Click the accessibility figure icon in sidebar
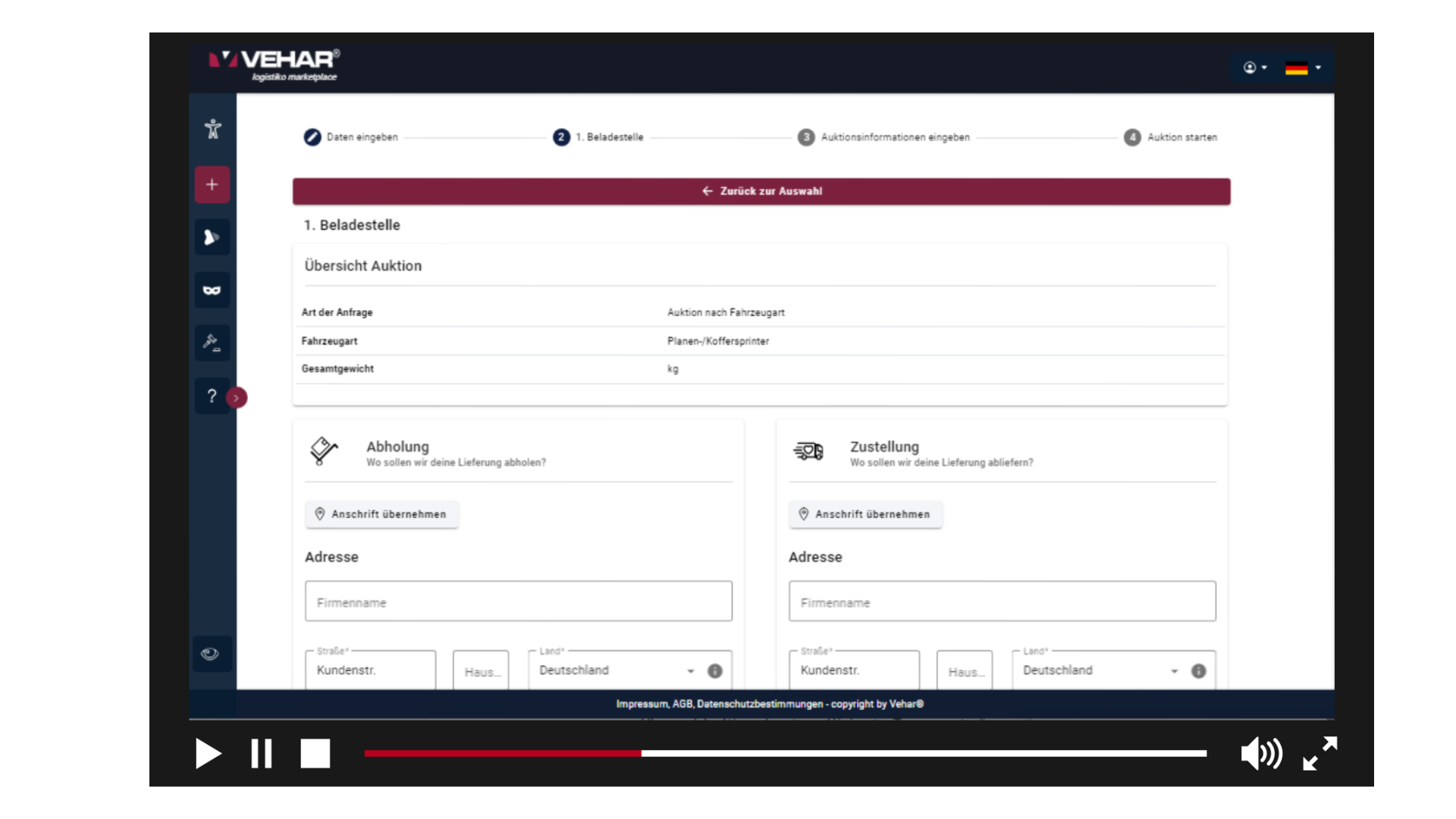The height and width of the screenshot is (819, 1456). [x=212, y=129]
